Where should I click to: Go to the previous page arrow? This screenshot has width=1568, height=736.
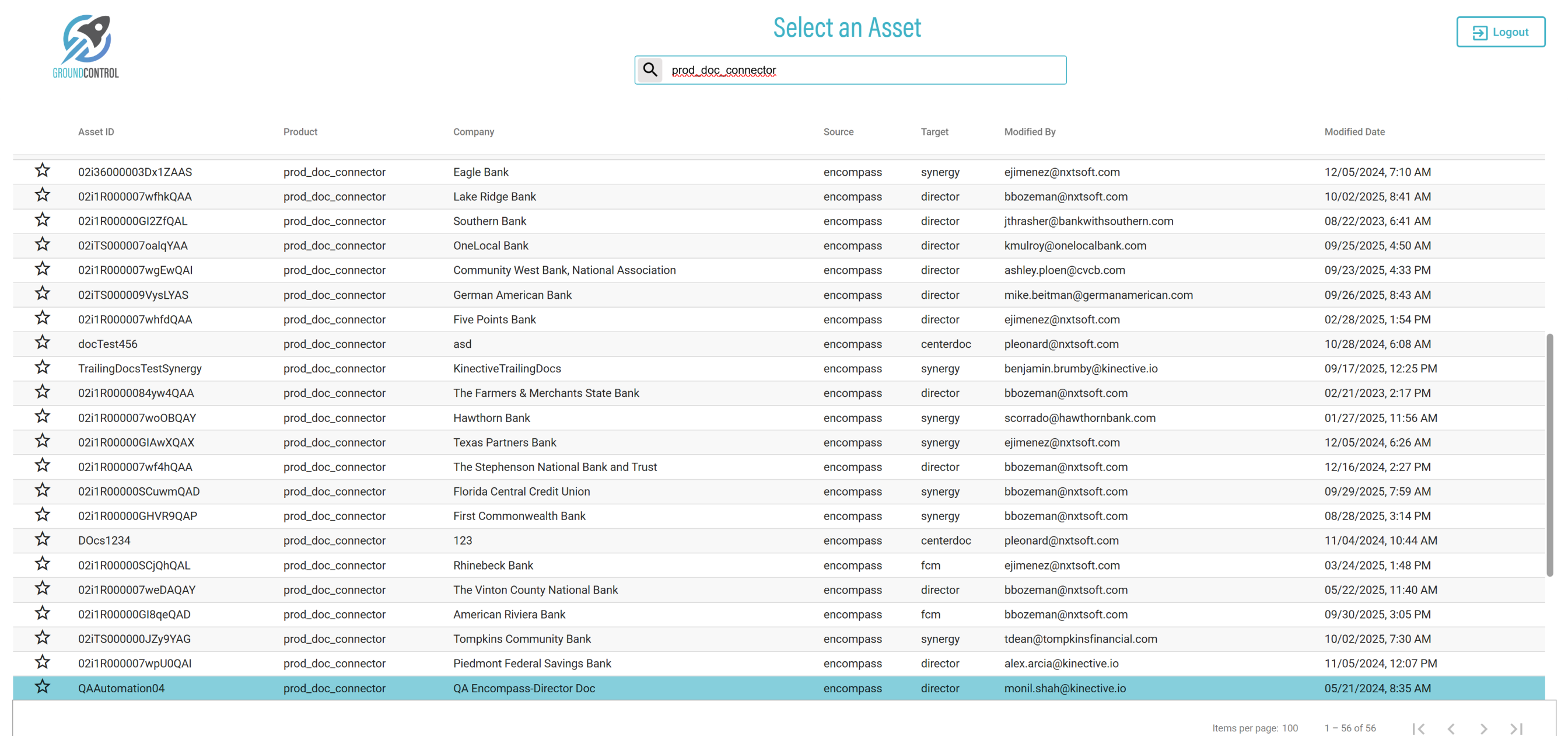pyautogui.click(x=1451, y=728)
